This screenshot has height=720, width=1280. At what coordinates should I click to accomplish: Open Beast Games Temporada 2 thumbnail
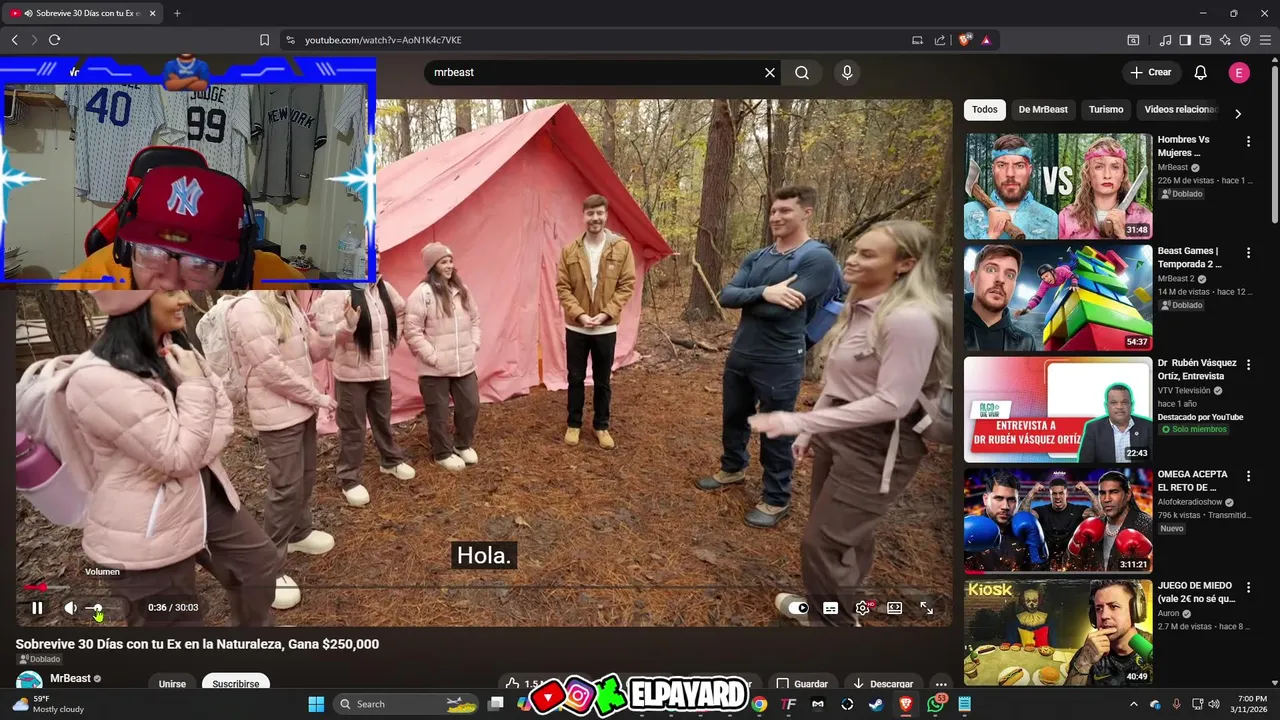tap(1058, 298)
